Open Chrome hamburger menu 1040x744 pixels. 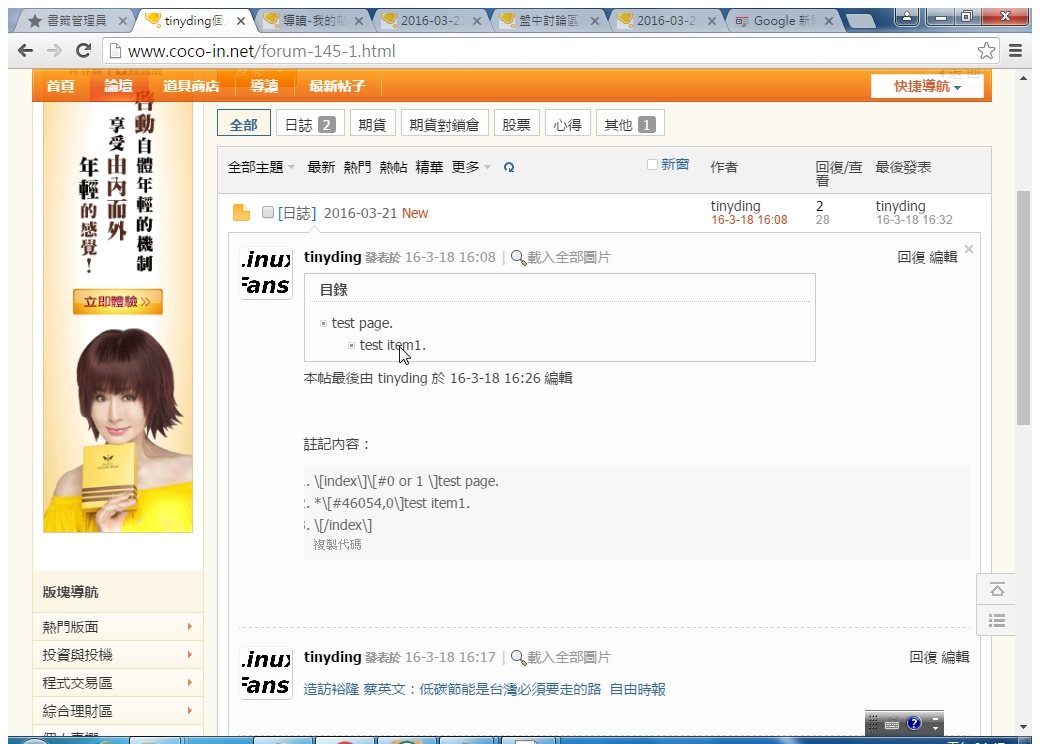point(1015,50)
